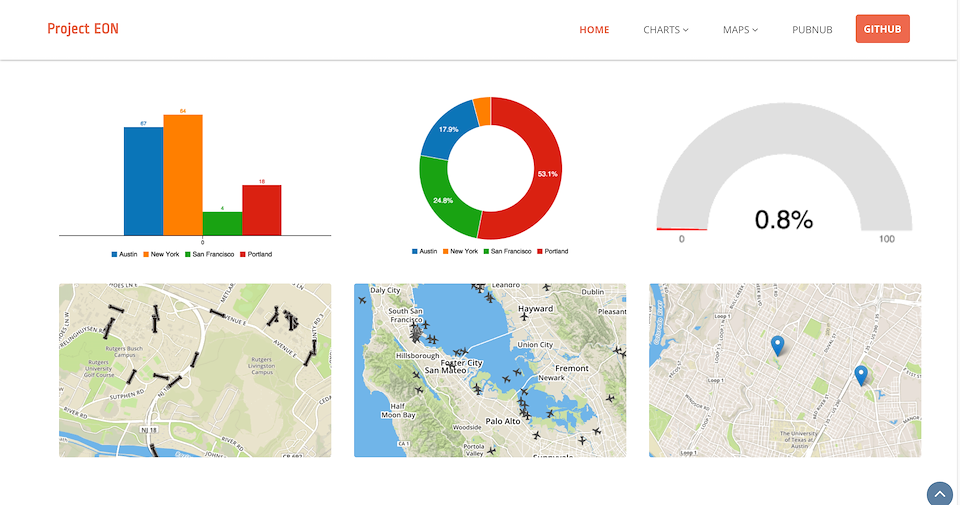
Task: Click the tall orange New York bar
Action: coord(183,174)
